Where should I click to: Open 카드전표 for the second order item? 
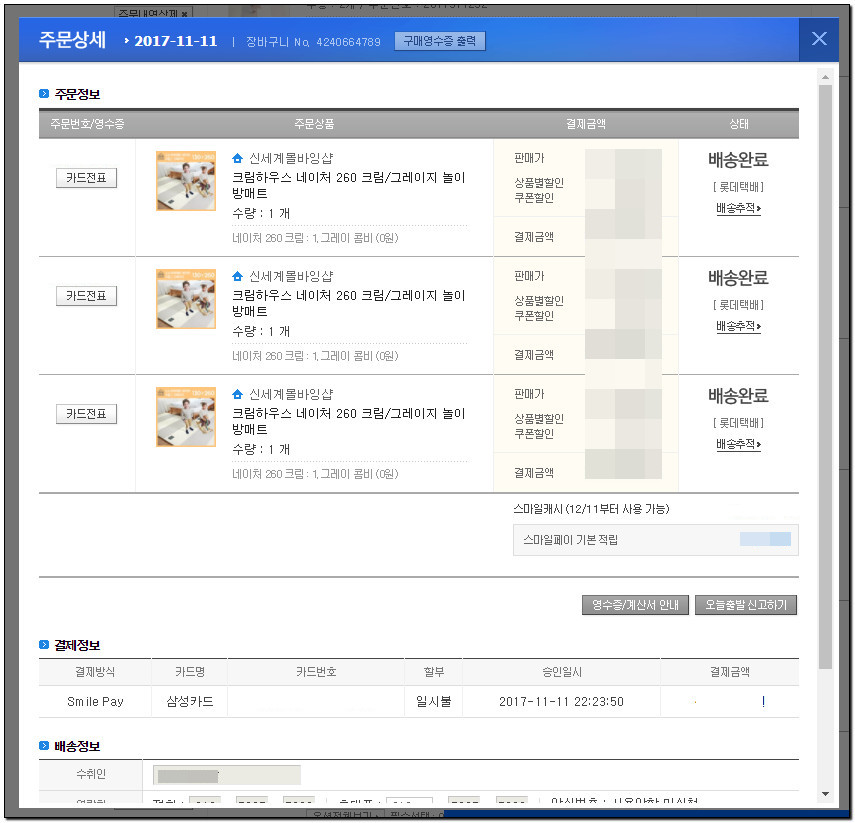(86, 296)
